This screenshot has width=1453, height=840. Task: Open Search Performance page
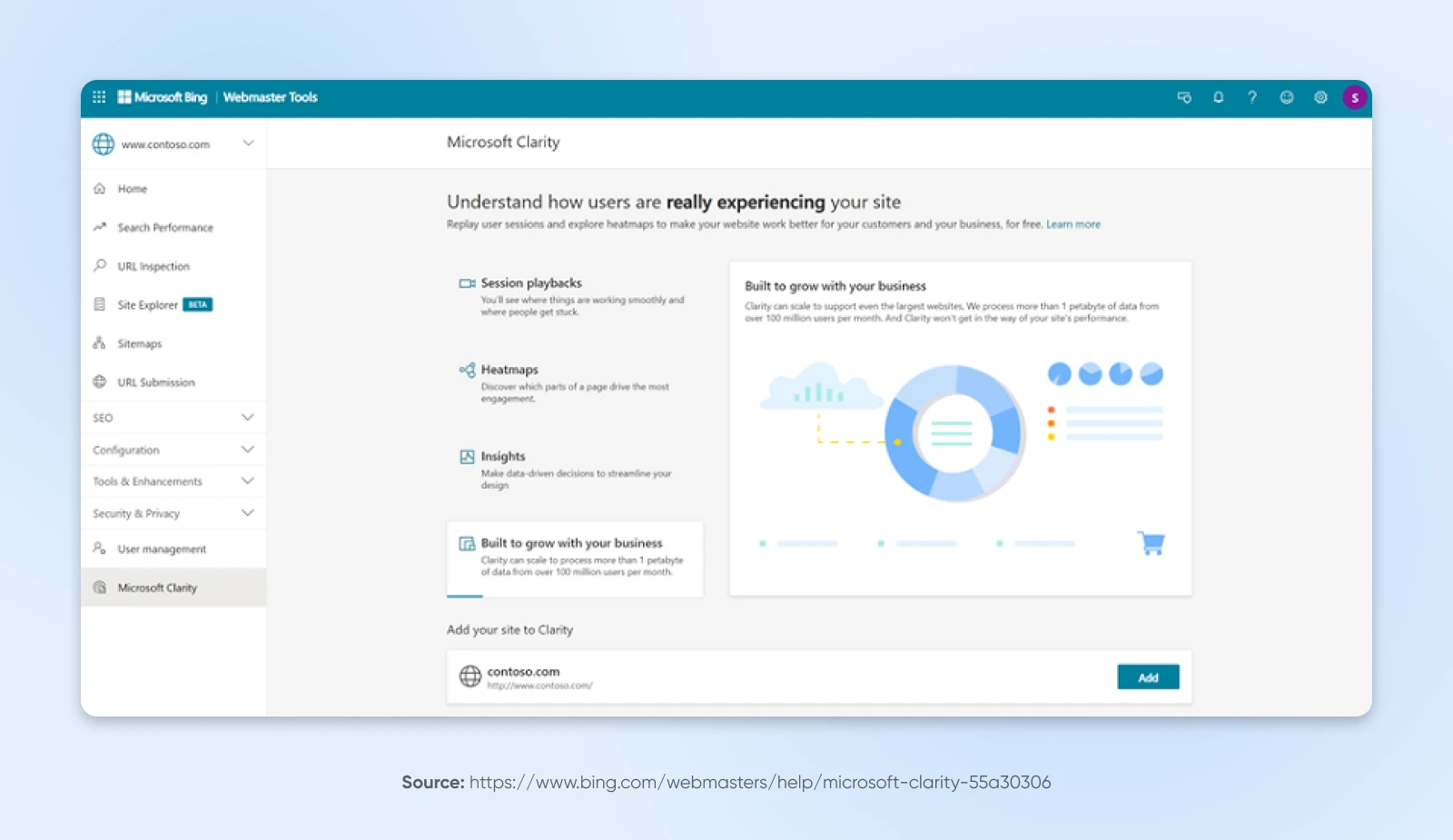173,227
